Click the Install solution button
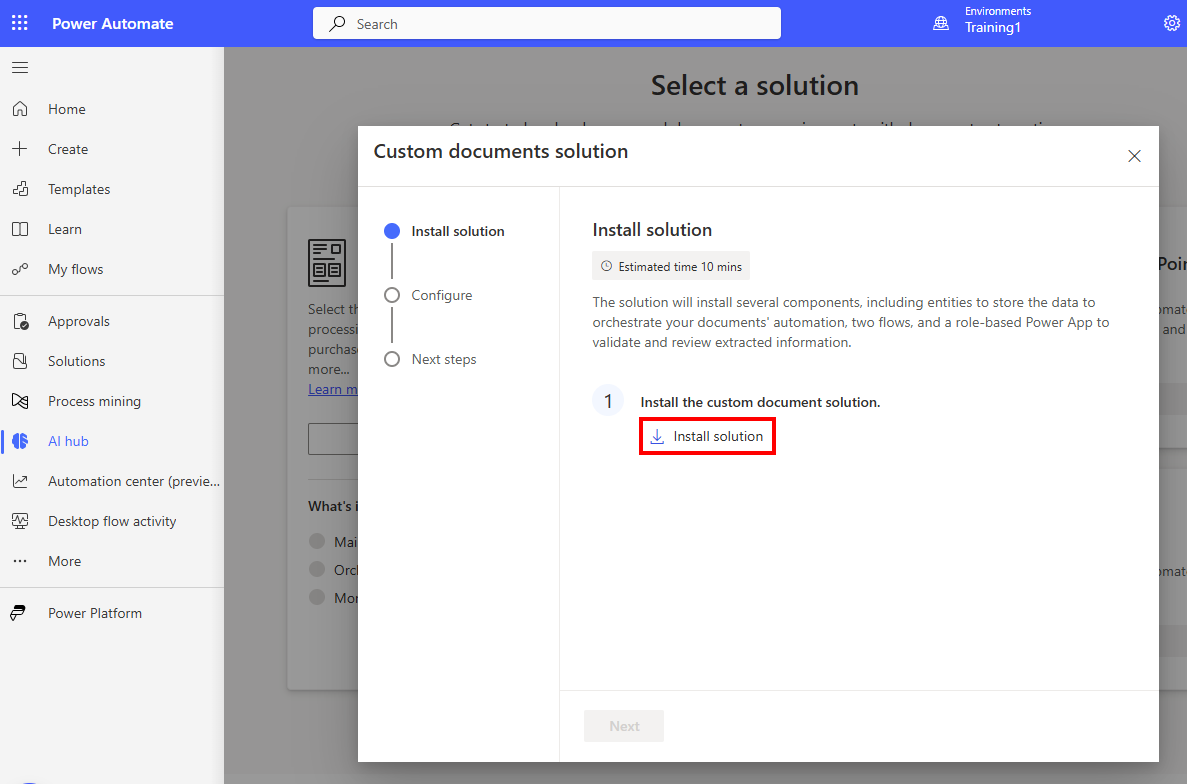 click(707, 437)
